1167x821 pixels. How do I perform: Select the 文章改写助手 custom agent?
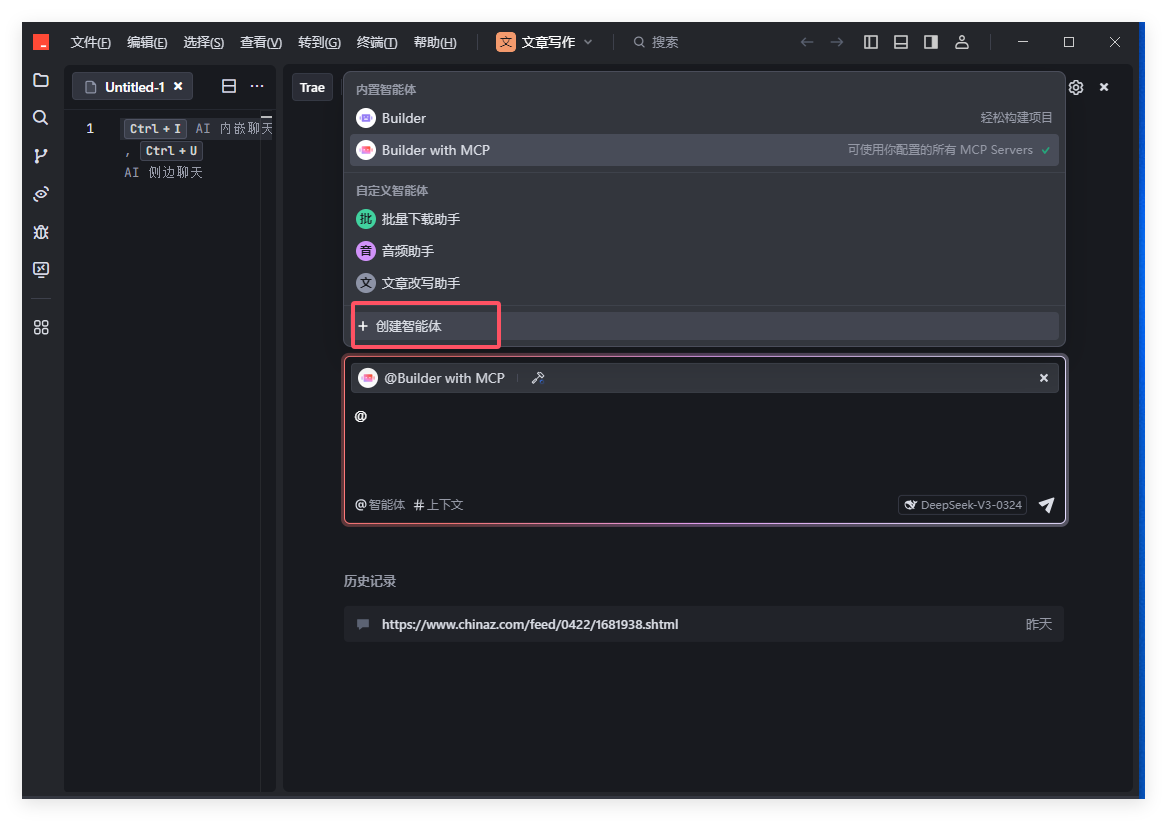point(420,283)
